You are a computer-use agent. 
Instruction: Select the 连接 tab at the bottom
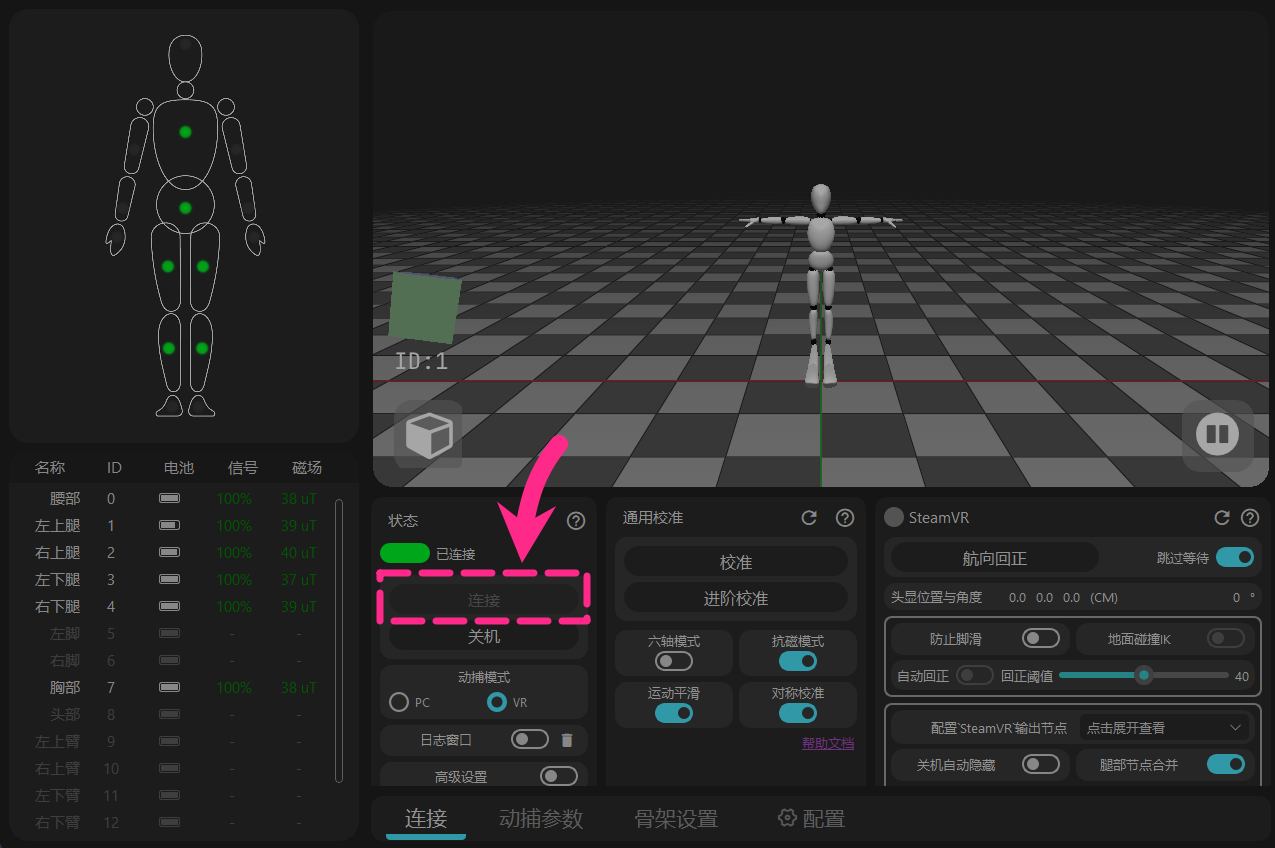[x=426, y=818]
